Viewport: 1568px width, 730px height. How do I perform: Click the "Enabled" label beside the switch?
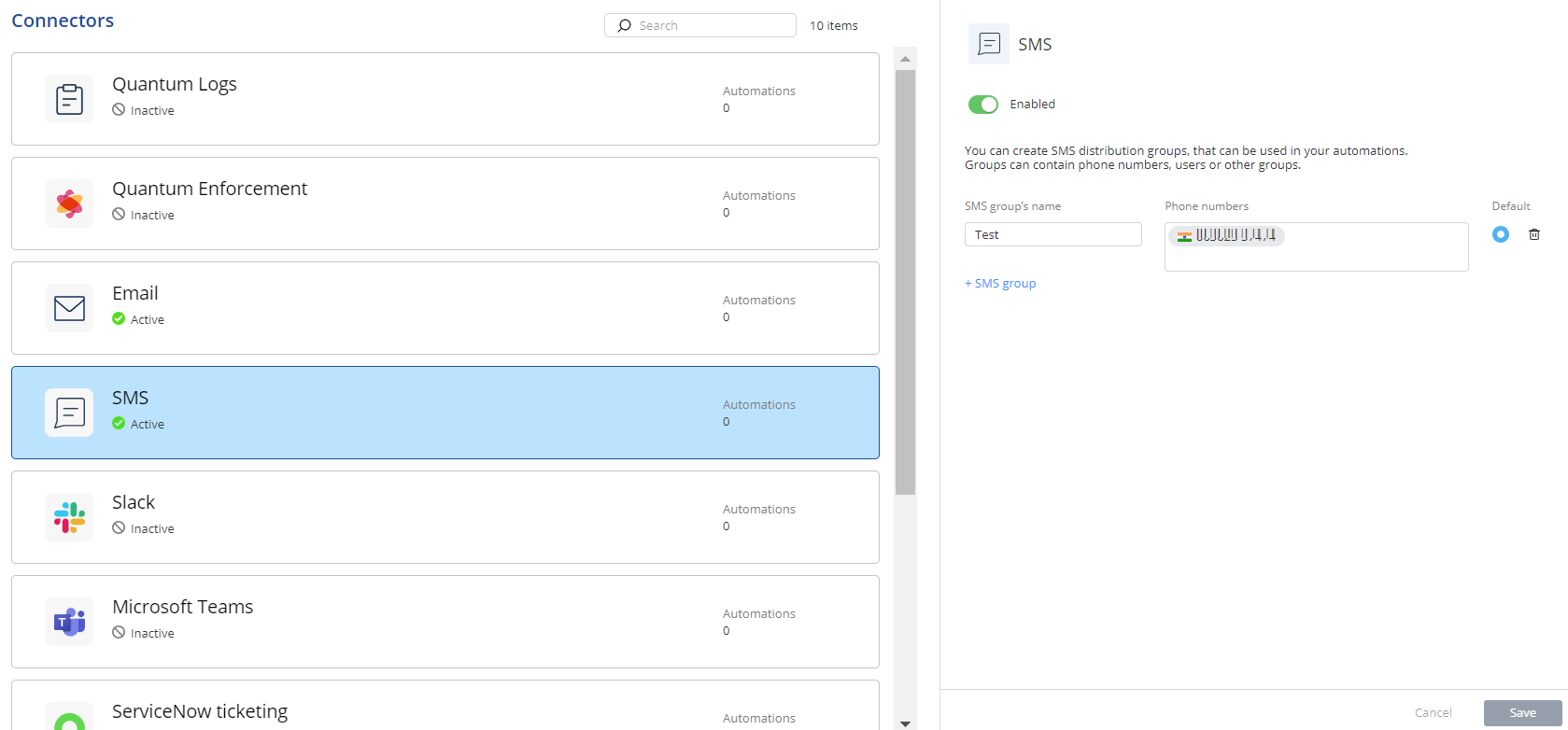[x=1033, y=105]
